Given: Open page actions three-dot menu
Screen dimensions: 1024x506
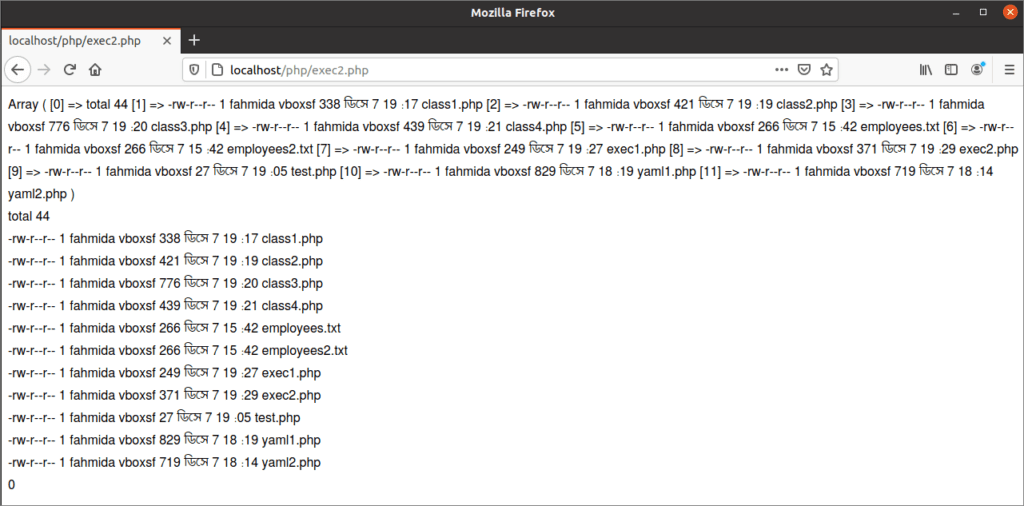Looking at the screenshot, I should (781, 70).
